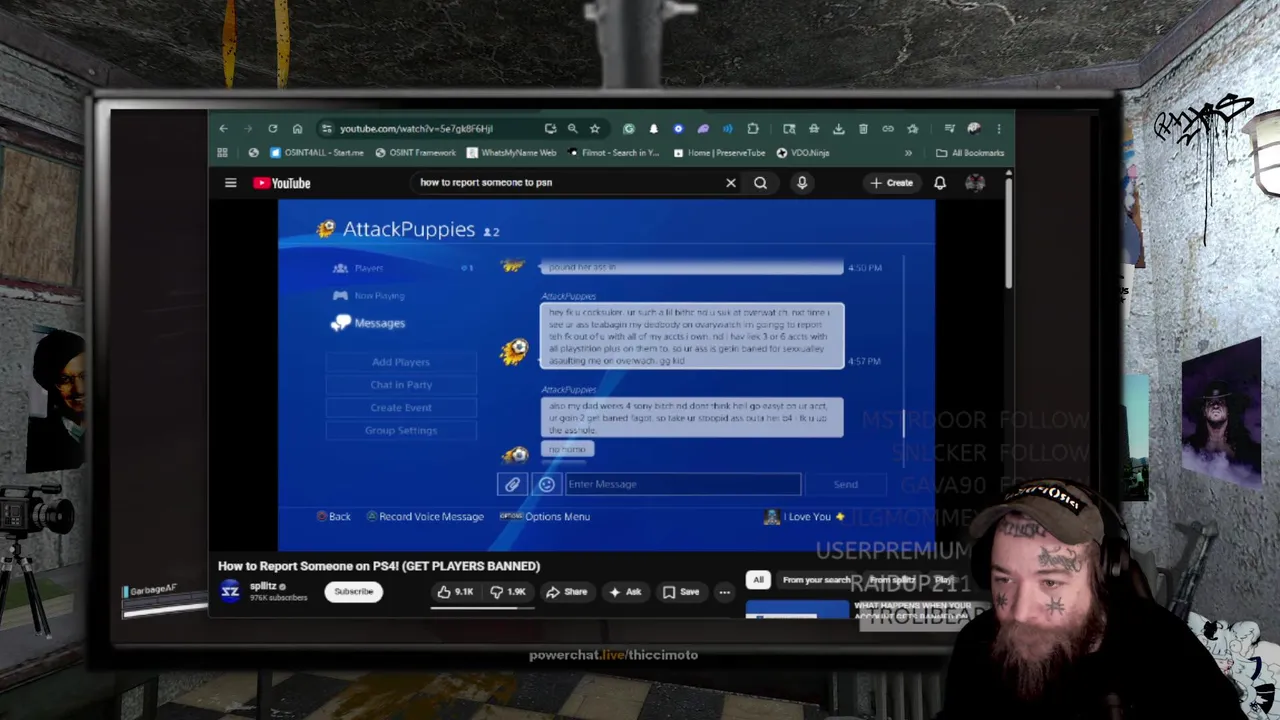This screenshot has height=720, width=1280.
Task: View site information icon in address bar
Action: point(326,129)
